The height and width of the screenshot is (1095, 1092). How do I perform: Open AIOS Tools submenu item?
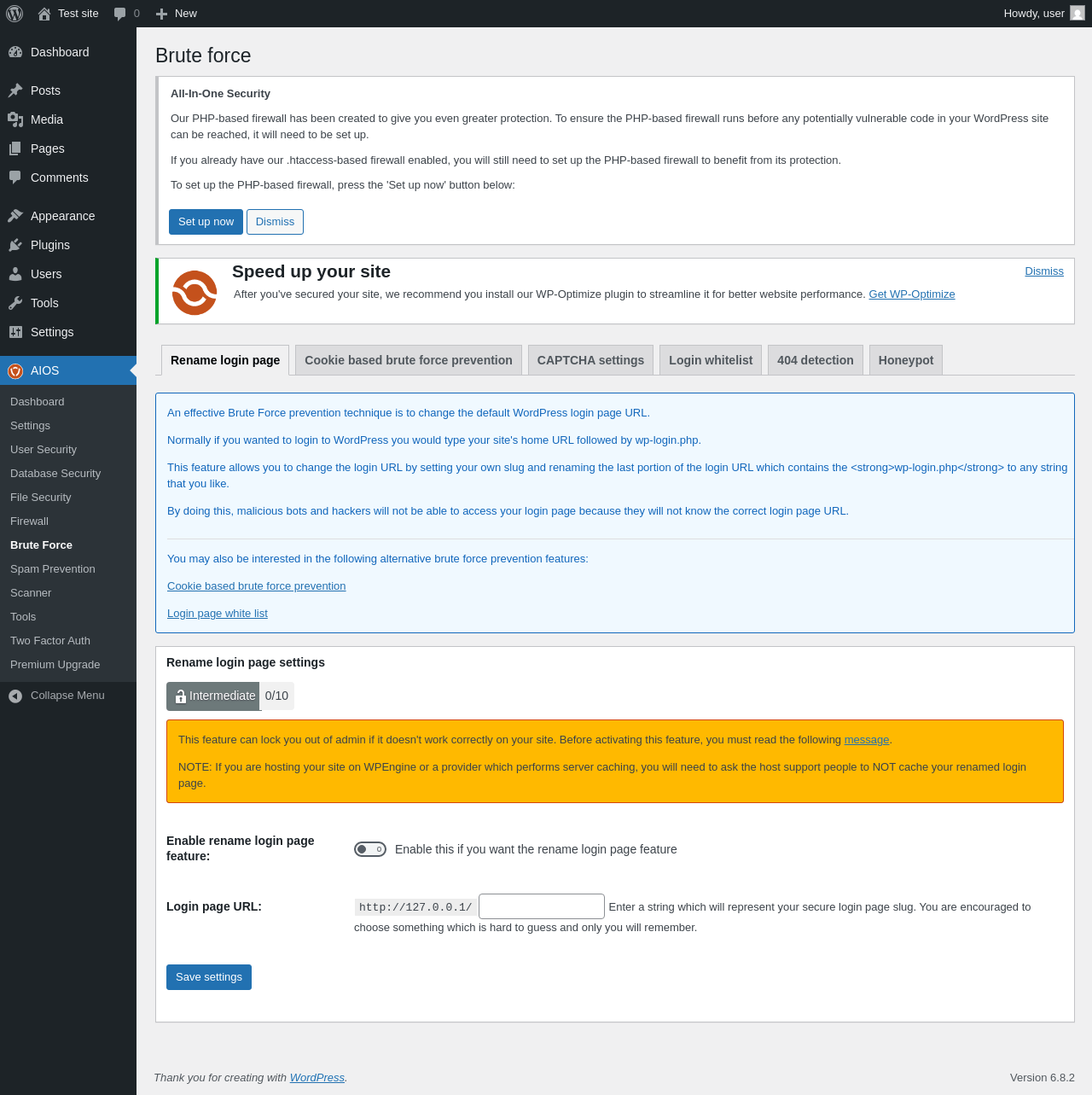click(x=68, y=617)
